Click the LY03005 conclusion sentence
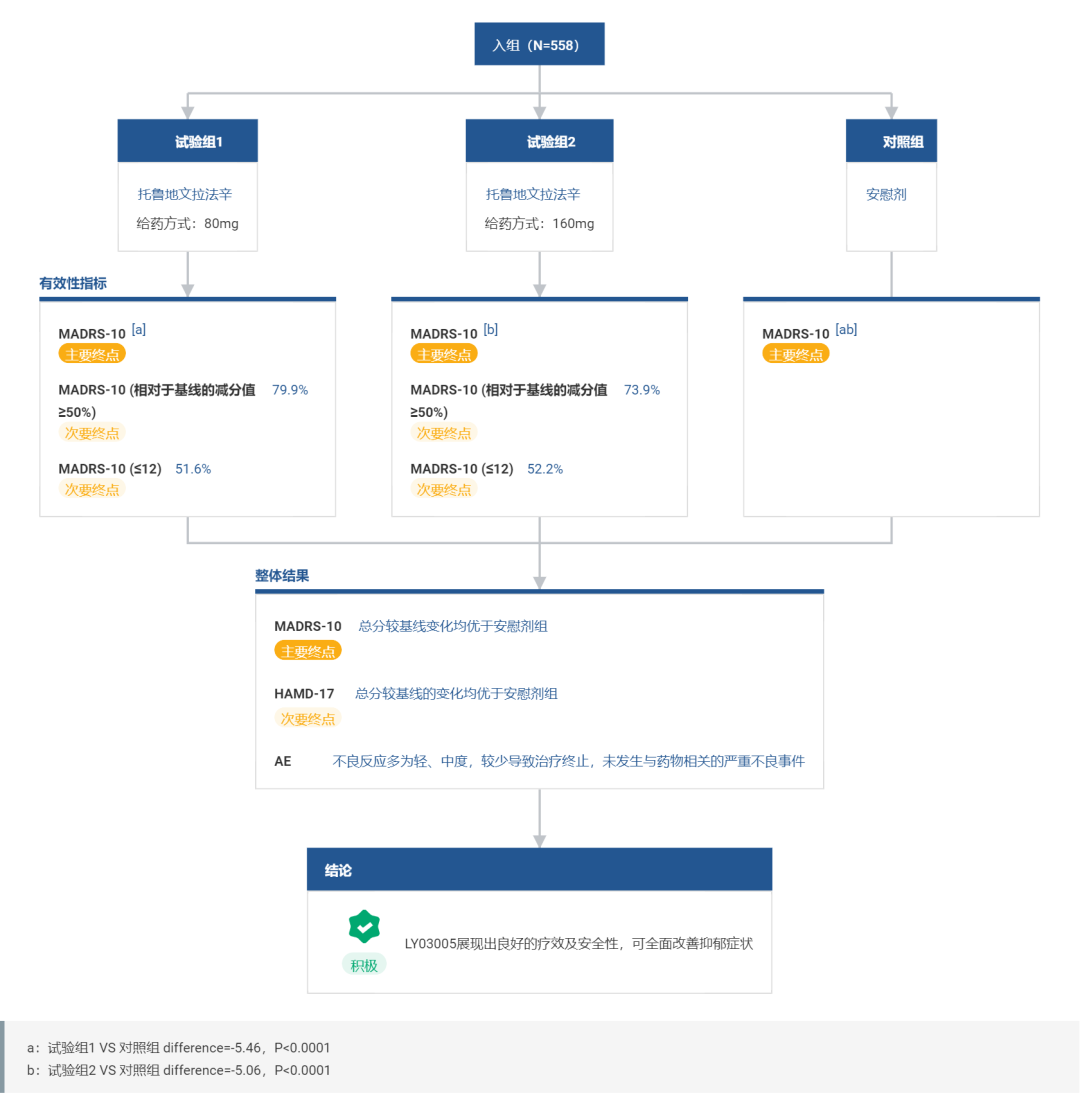Screen dimensions: 1080x1116 (578, 943)
